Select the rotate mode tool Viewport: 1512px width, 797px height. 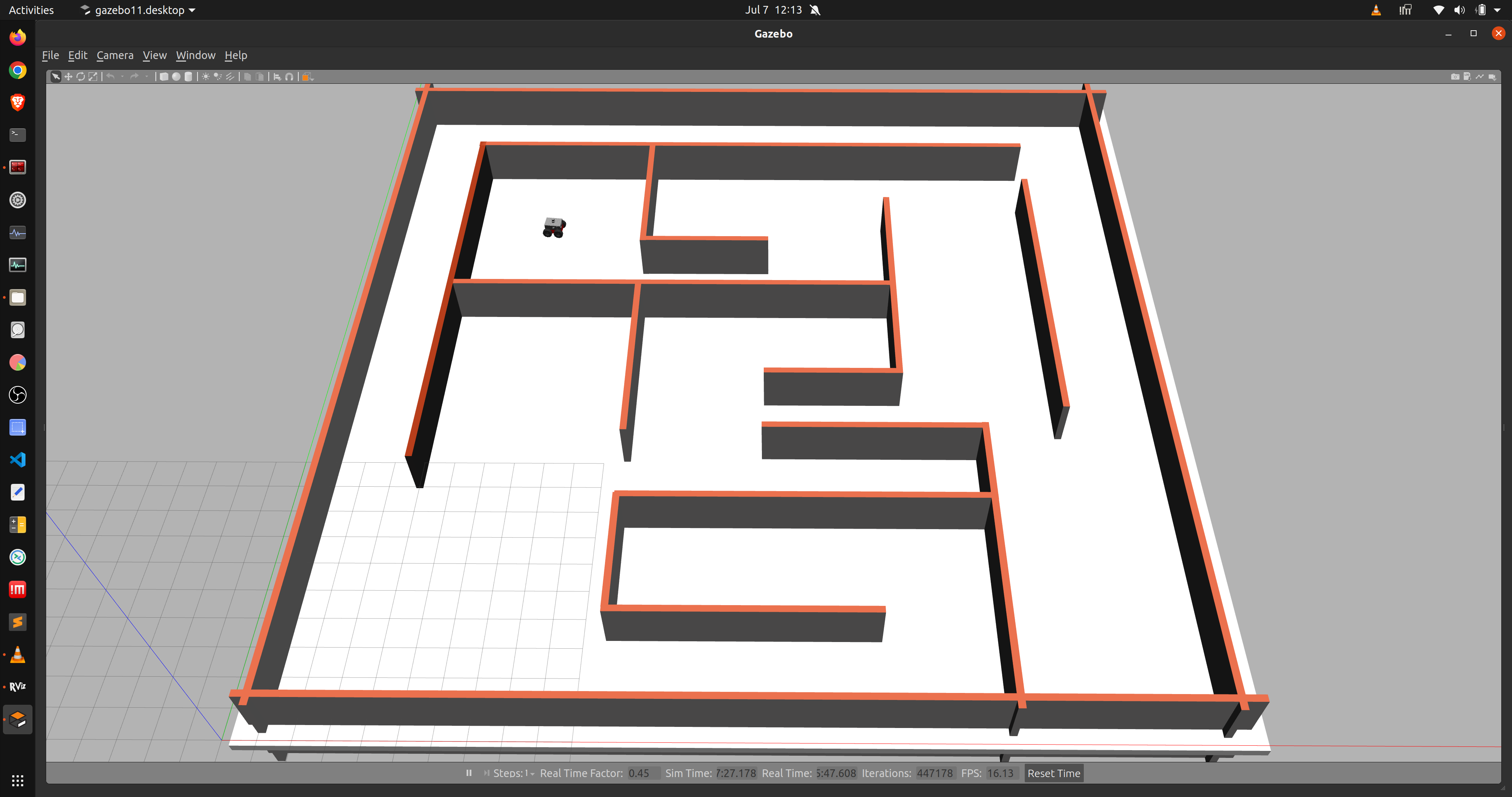click(80, 77)
